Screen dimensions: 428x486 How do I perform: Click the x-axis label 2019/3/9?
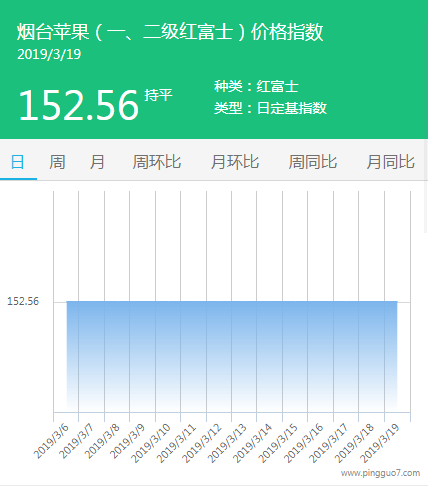pos(127,441)
